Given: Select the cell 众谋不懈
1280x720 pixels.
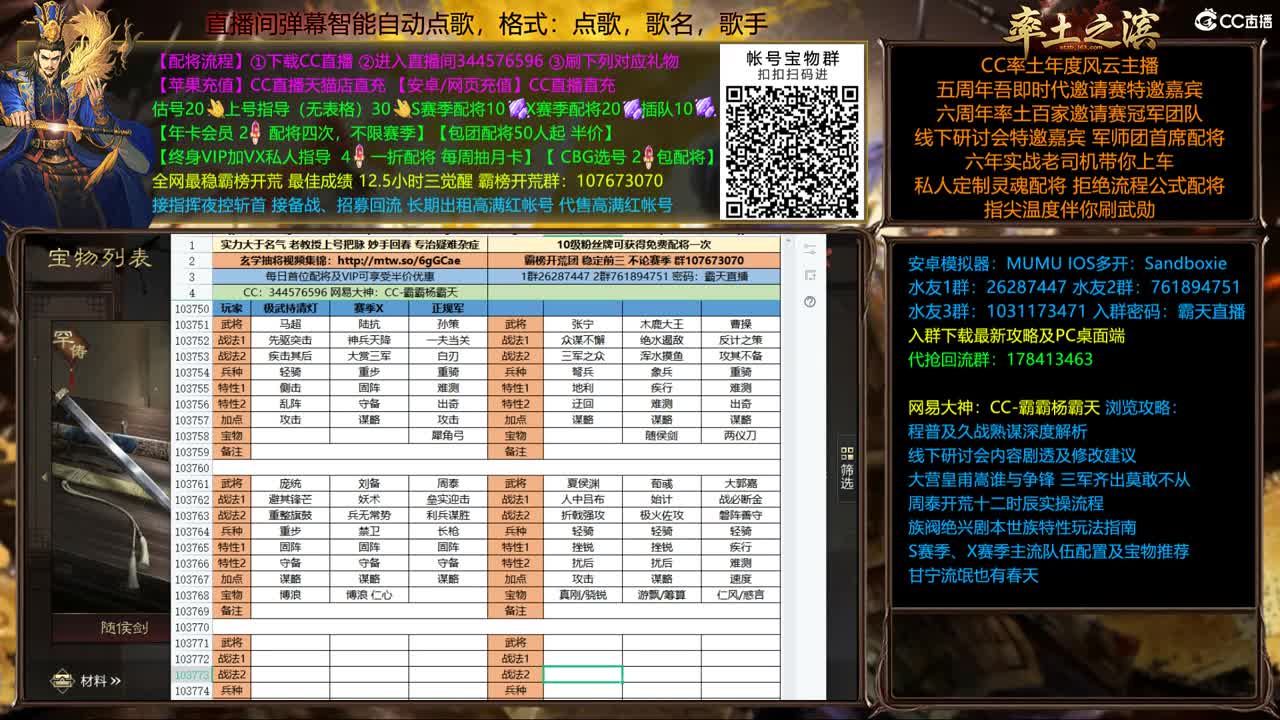Looking at the screenshot, I should coord(582,341).
